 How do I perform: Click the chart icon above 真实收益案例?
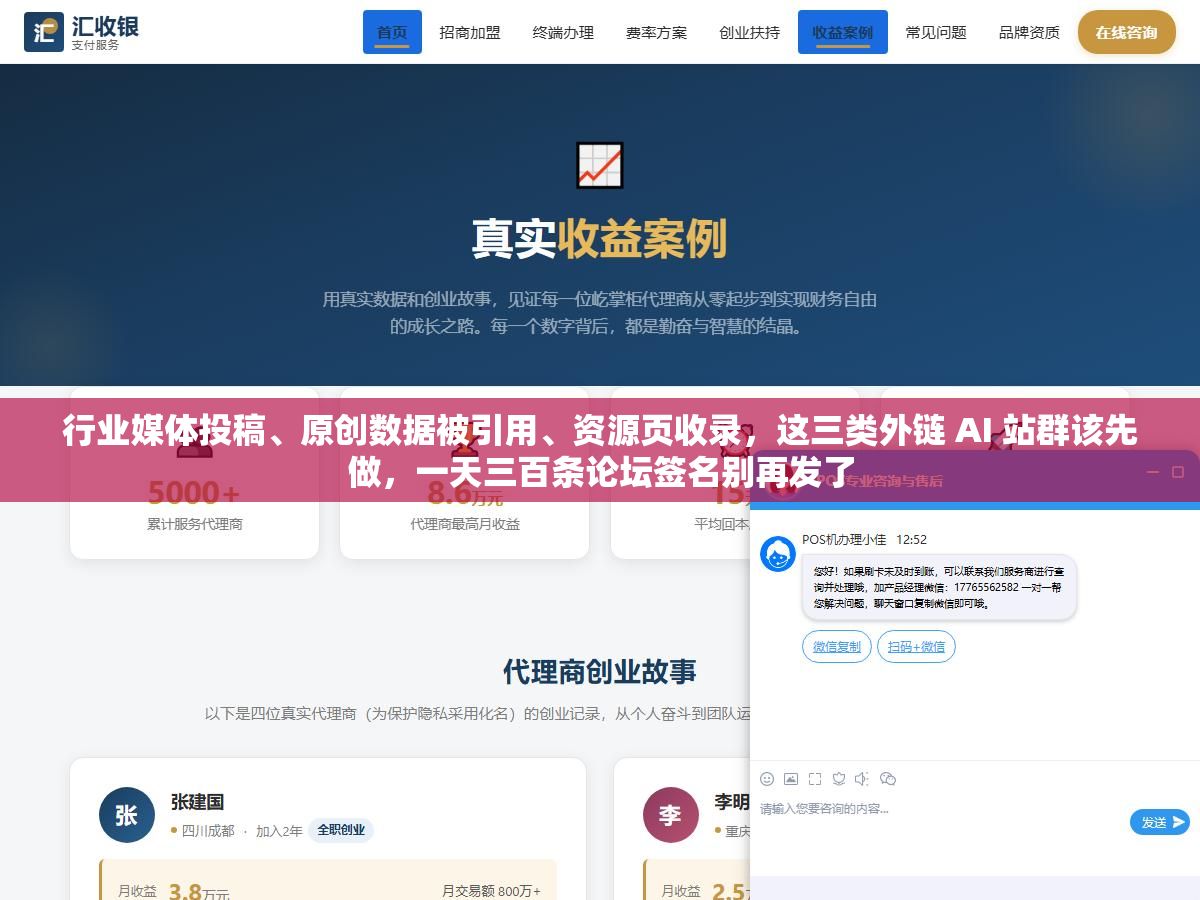[600, 165]
